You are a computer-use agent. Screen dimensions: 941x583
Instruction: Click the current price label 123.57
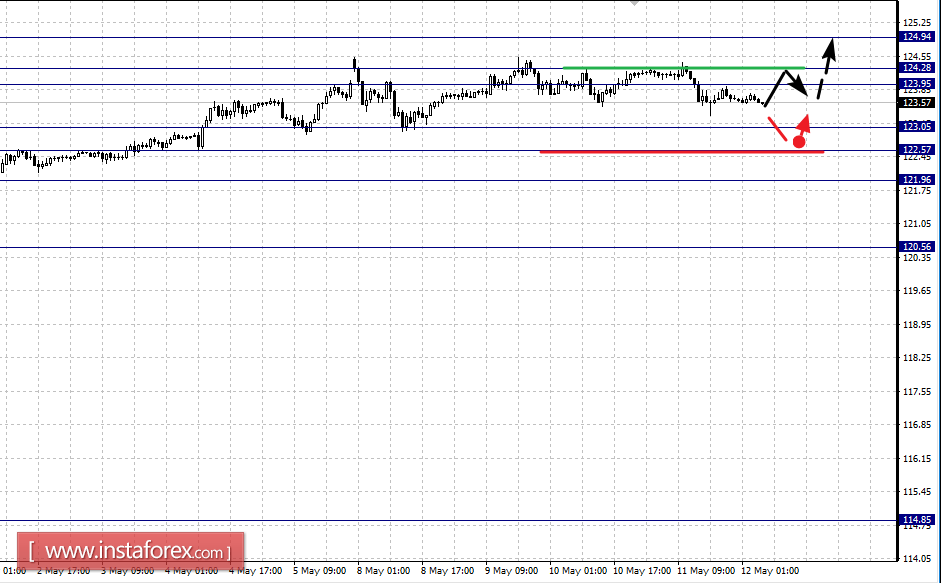[x=917, y=103]
